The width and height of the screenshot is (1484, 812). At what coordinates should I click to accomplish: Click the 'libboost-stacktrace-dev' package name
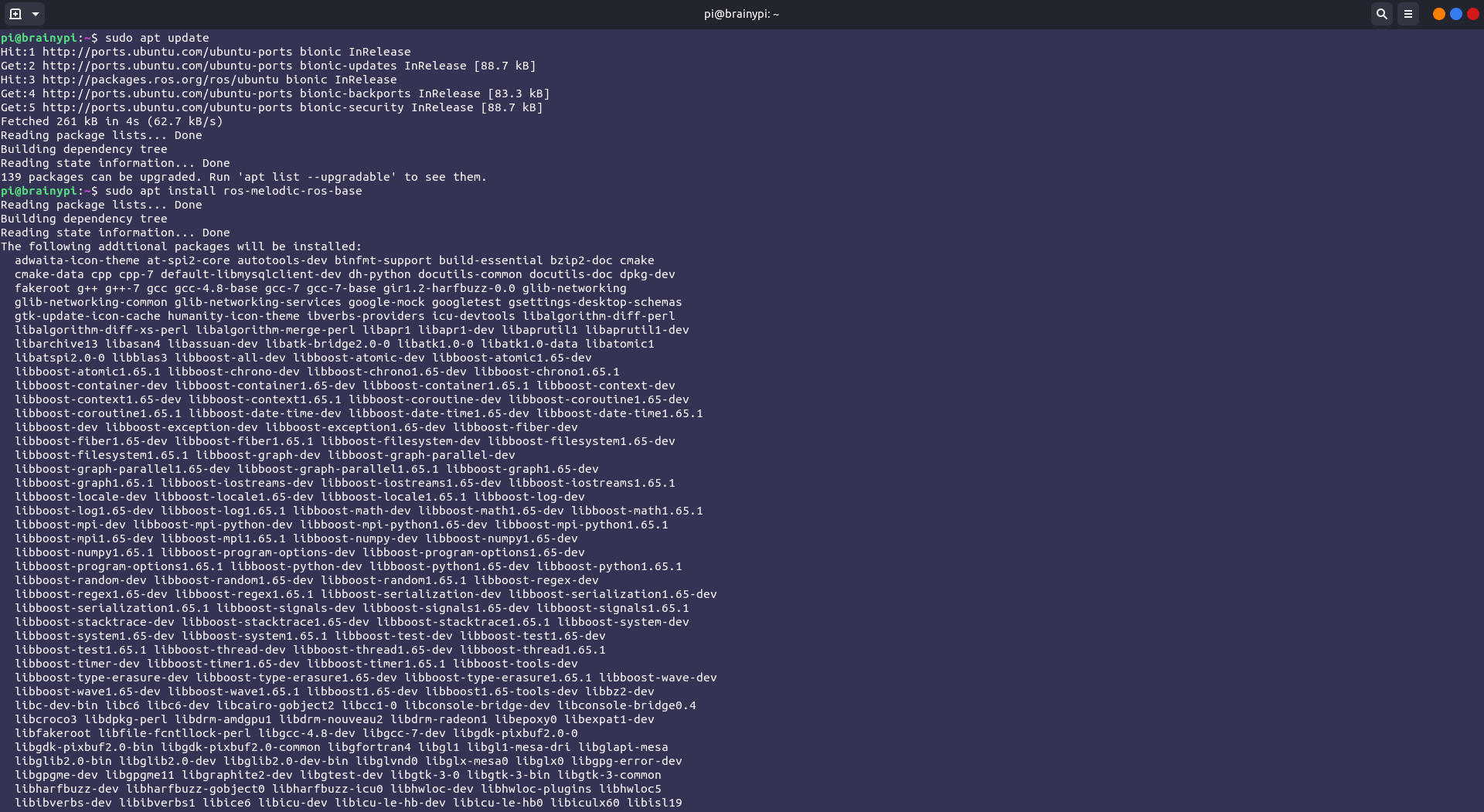[x=94, y=622]
